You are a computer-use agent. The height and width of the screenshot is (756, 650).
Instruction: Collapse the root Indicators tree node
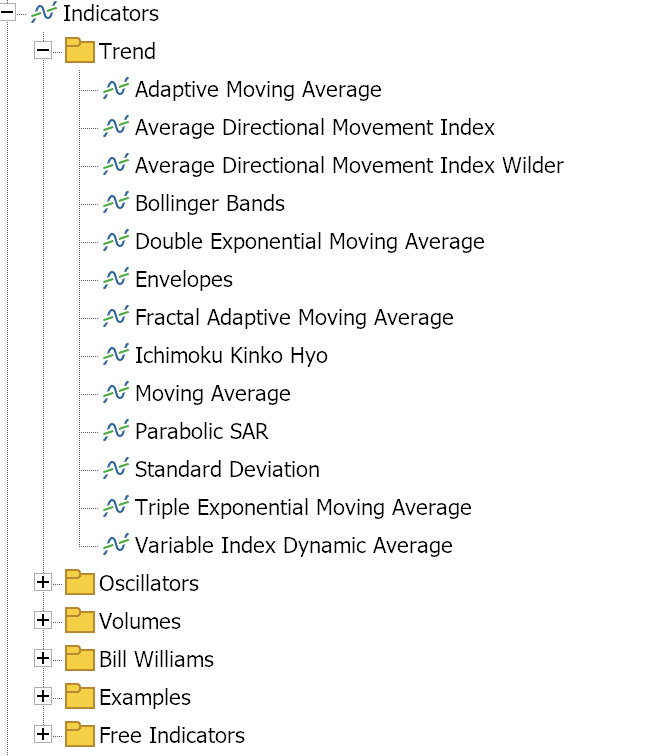coord(7,14)
